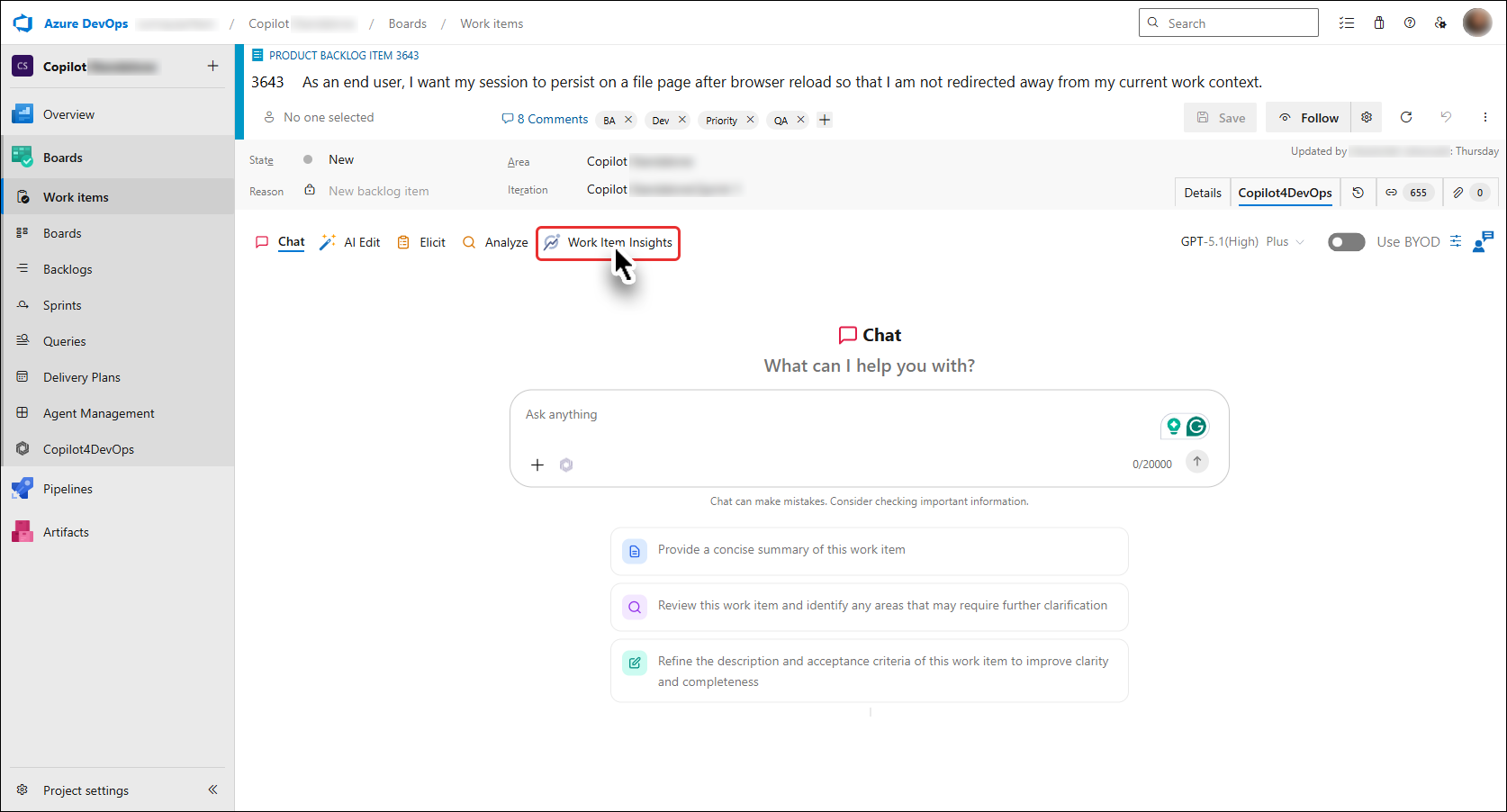Image resolution: width=1507 pixels, height=812 pixels.
Task: Choose 'Review this work item' suggestion
Action: [870, 607]
